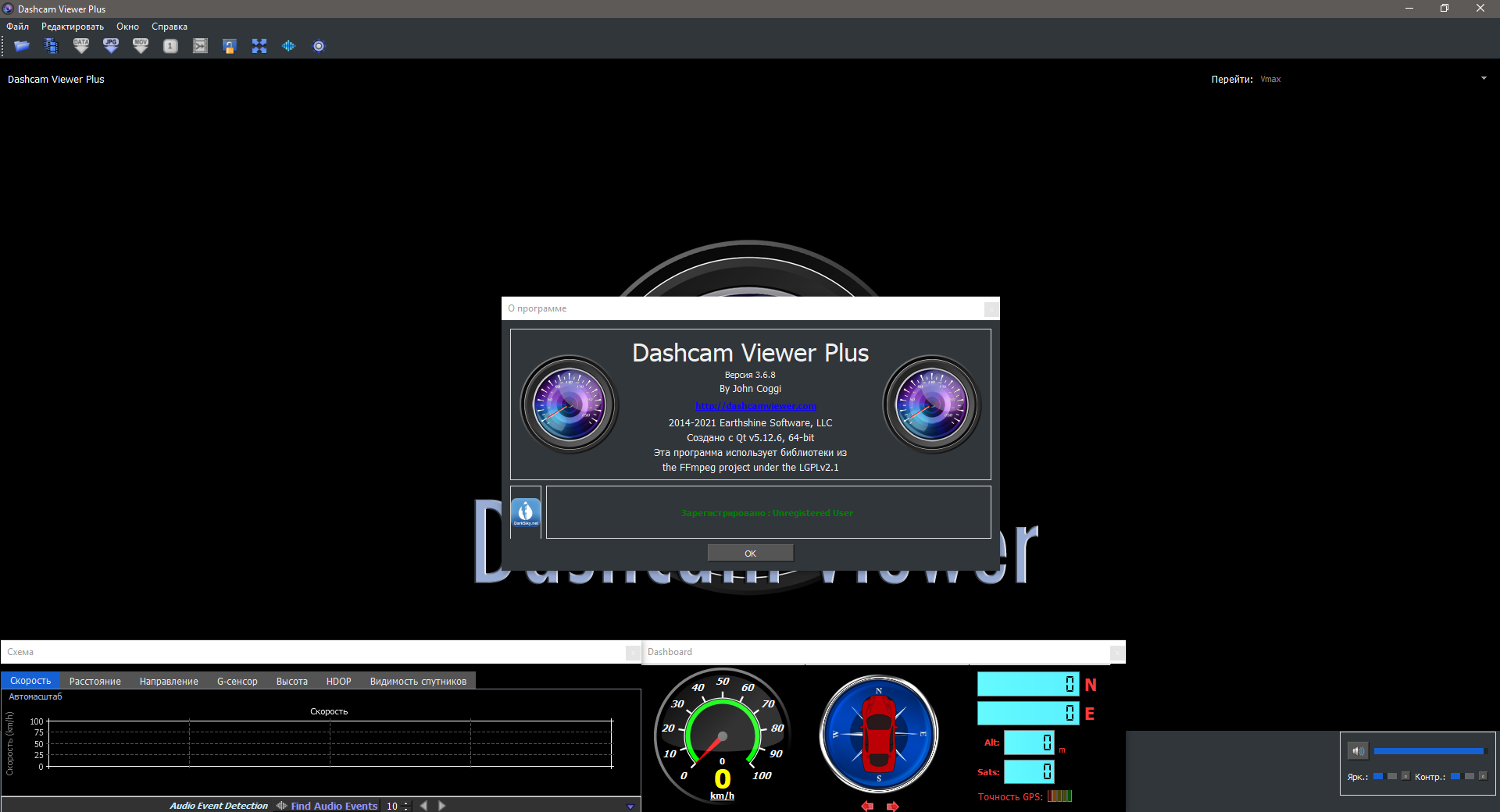Switch to the Высота tab
The height and width of the screenshot is (812, 1500).
point(292,681)
